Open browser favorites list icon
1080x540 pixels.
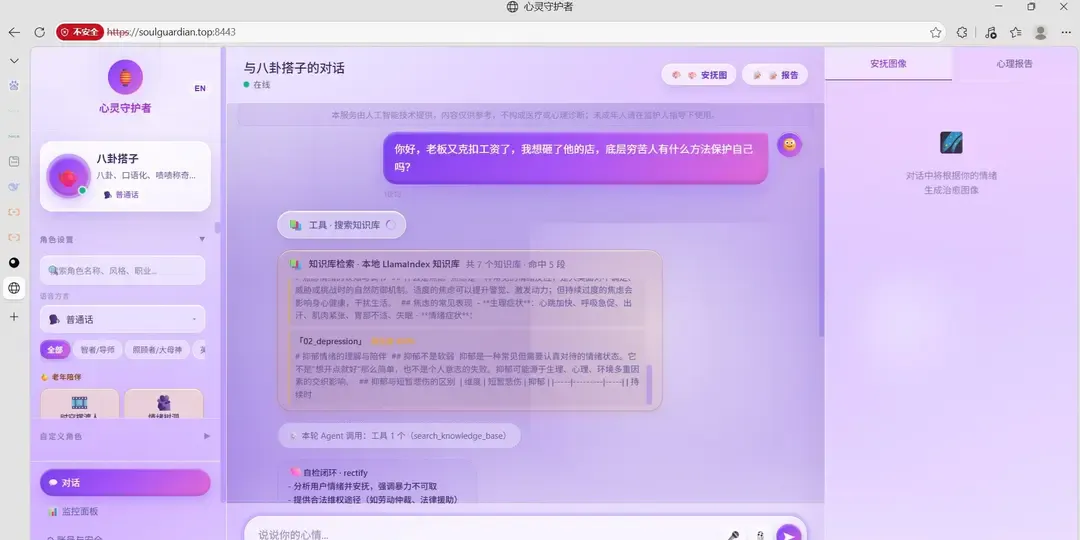[1015, 32]
